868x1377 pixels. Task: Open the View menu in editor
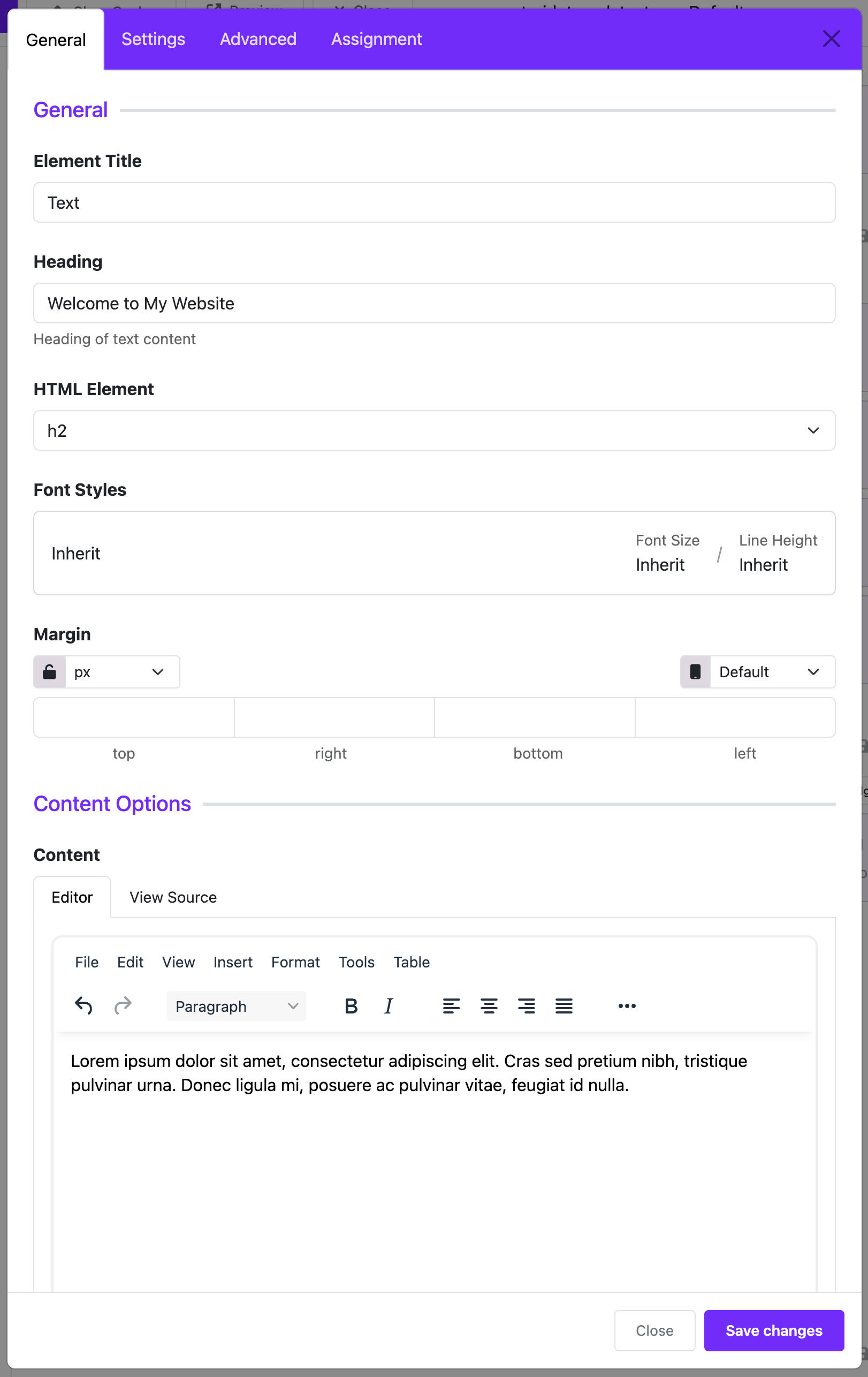coord(178,963)
